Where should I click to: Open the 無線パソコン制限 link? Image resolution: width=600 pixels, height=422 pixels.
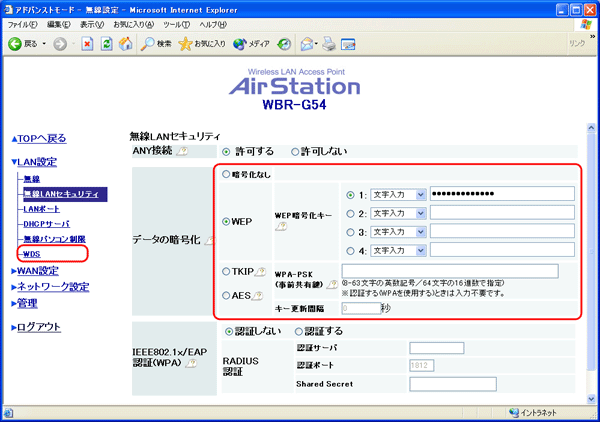54,240
